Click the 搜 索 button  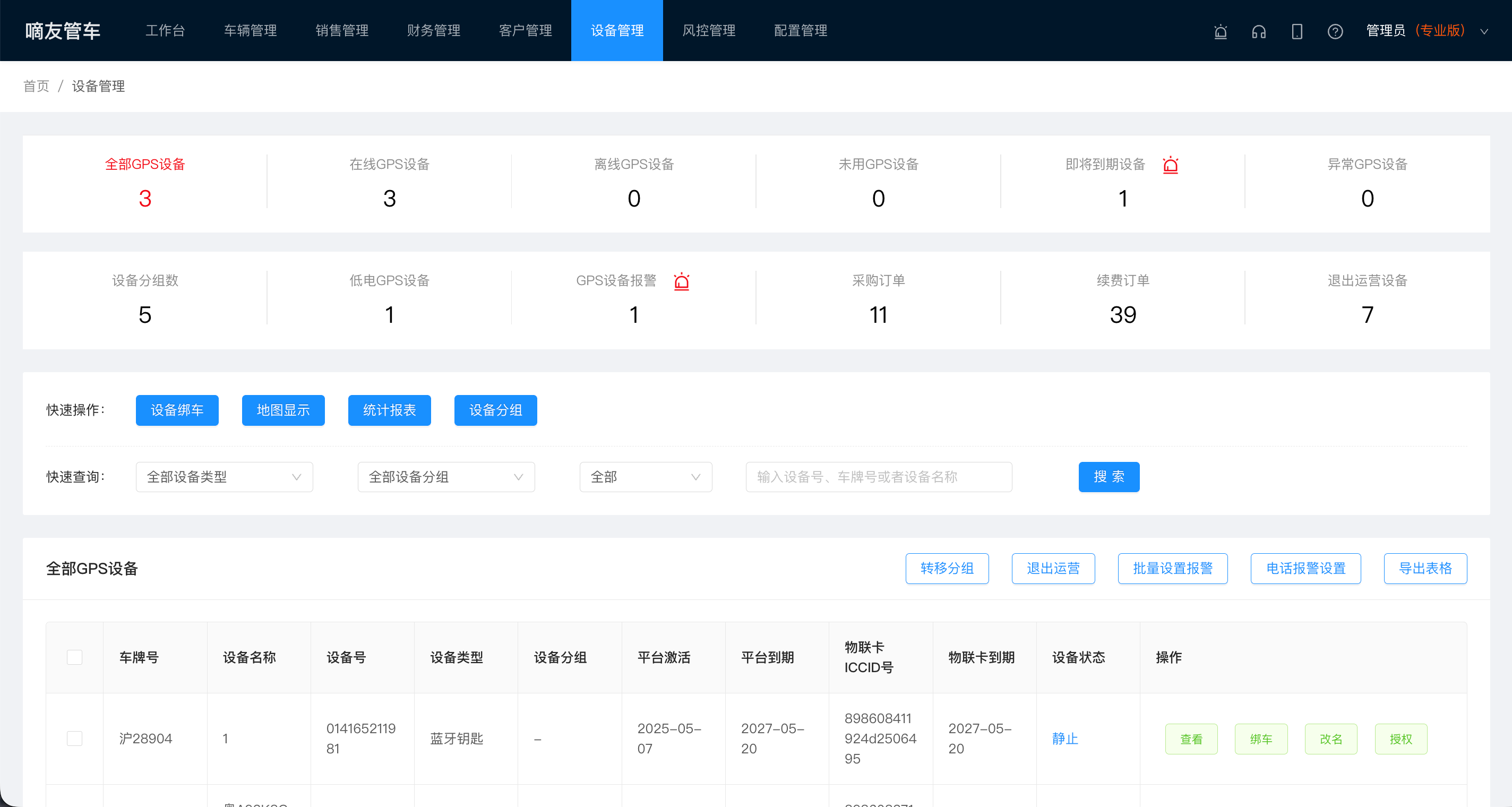(1110, 477)
